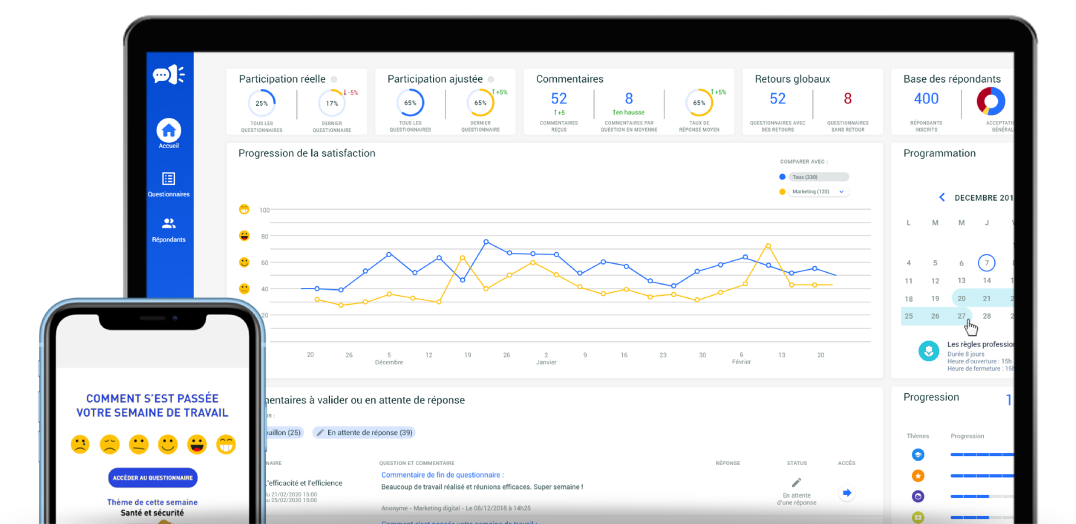The image size is (1076, 524).
Task: Click Participation ajustée 65% tous les questionnaires gauge
Action: point(410,103)
